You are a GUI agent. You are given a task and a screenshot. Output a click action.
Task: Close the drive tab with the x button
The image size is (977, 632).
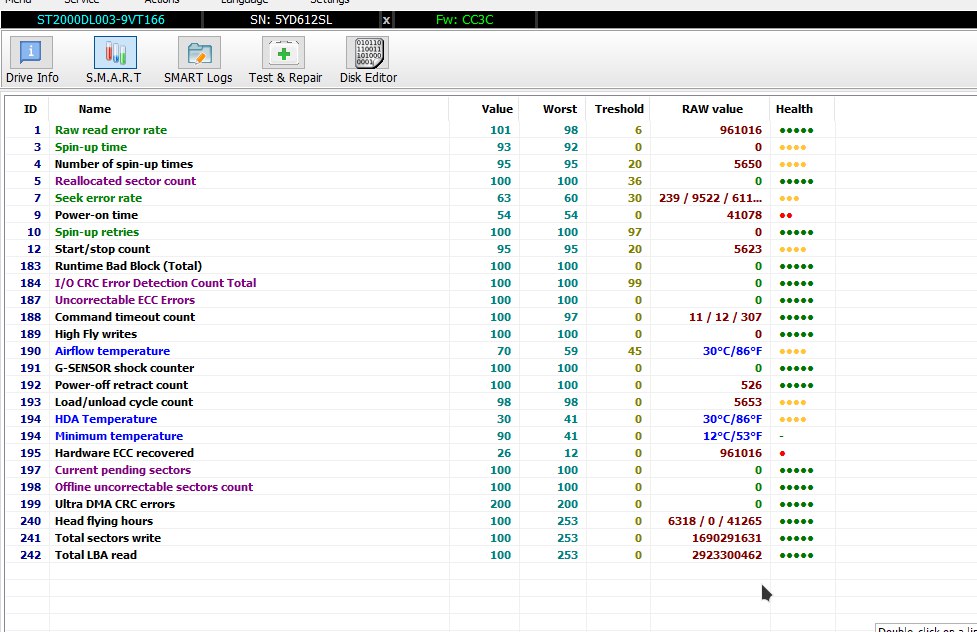[x=386, y=20]
